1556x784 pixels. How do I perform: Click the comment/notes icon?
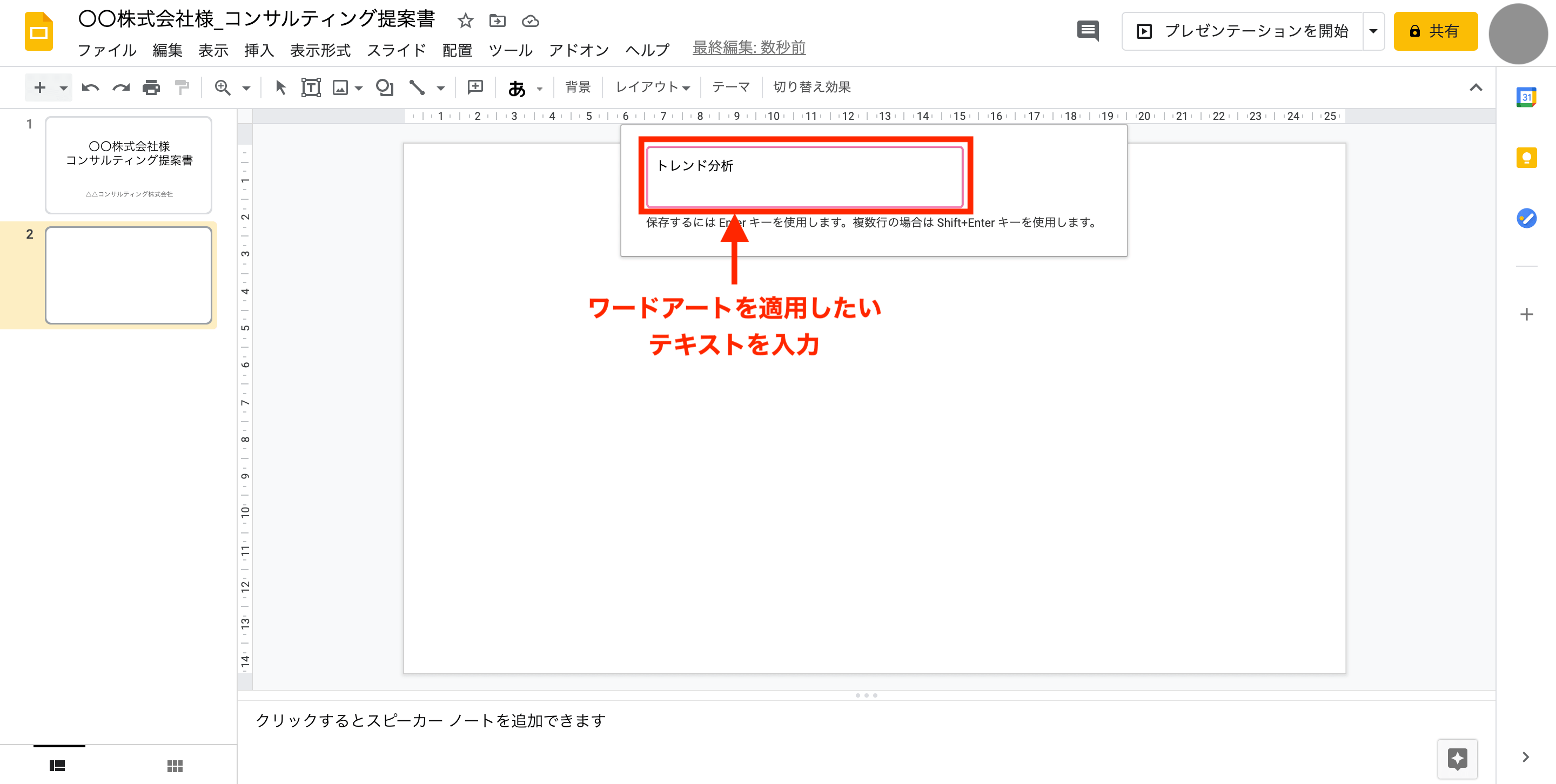point(1085,30)
